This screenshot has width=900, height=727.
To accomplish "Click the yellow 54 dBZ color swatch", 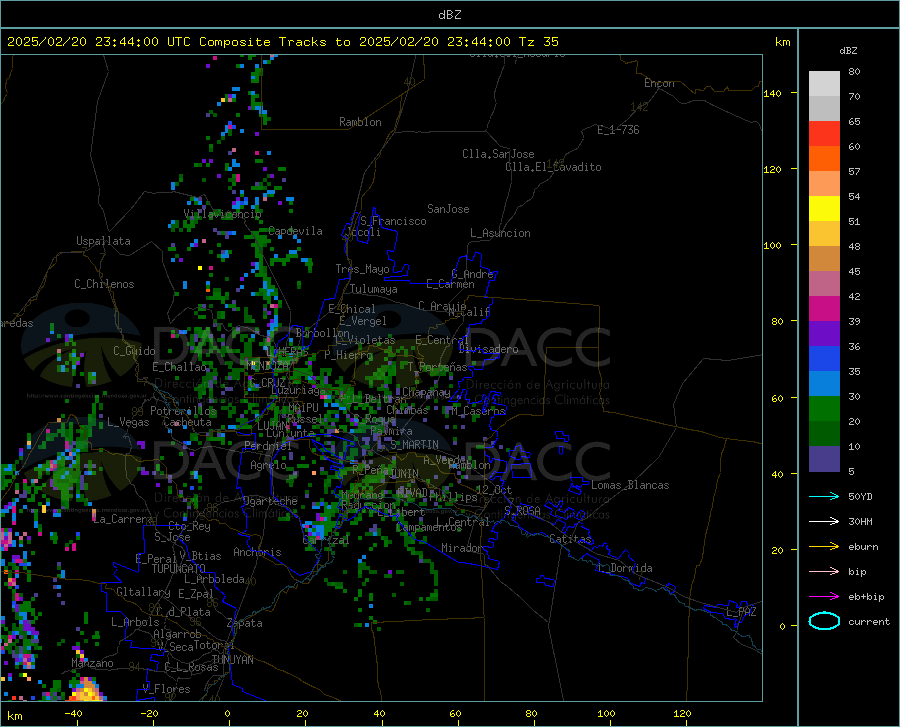I will click(x=824, y=208).
